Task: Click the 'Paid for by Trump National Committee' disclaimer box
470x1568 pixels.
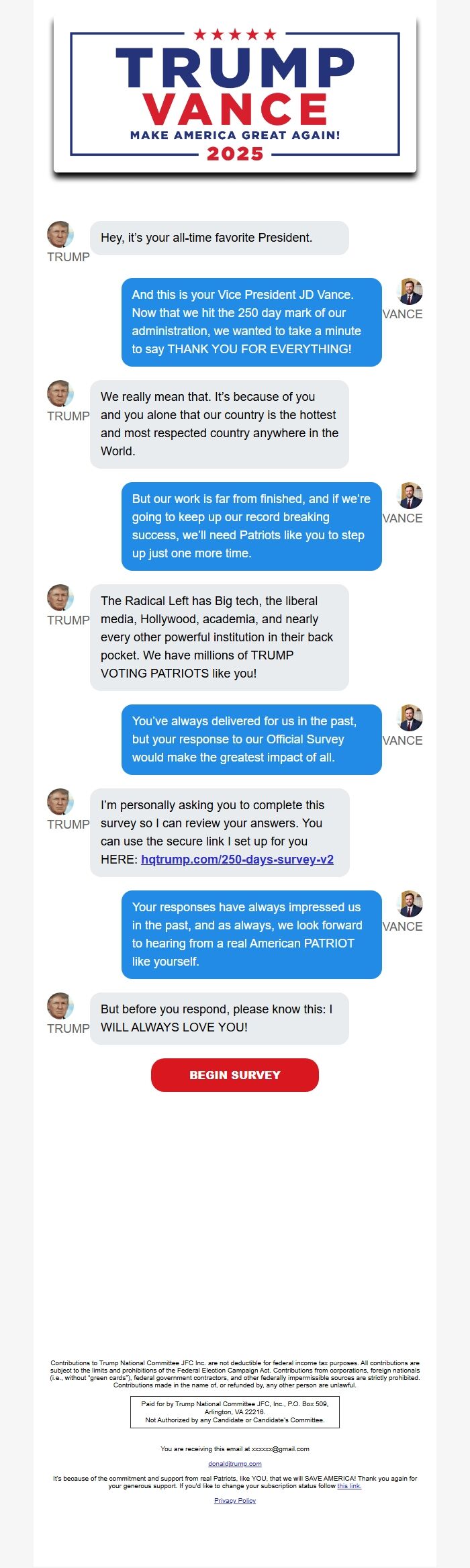Action: 234,1412
